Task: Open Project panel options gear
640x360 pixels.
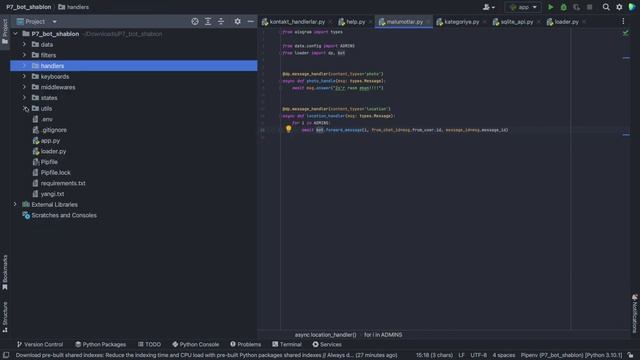Action: point(238,22)
